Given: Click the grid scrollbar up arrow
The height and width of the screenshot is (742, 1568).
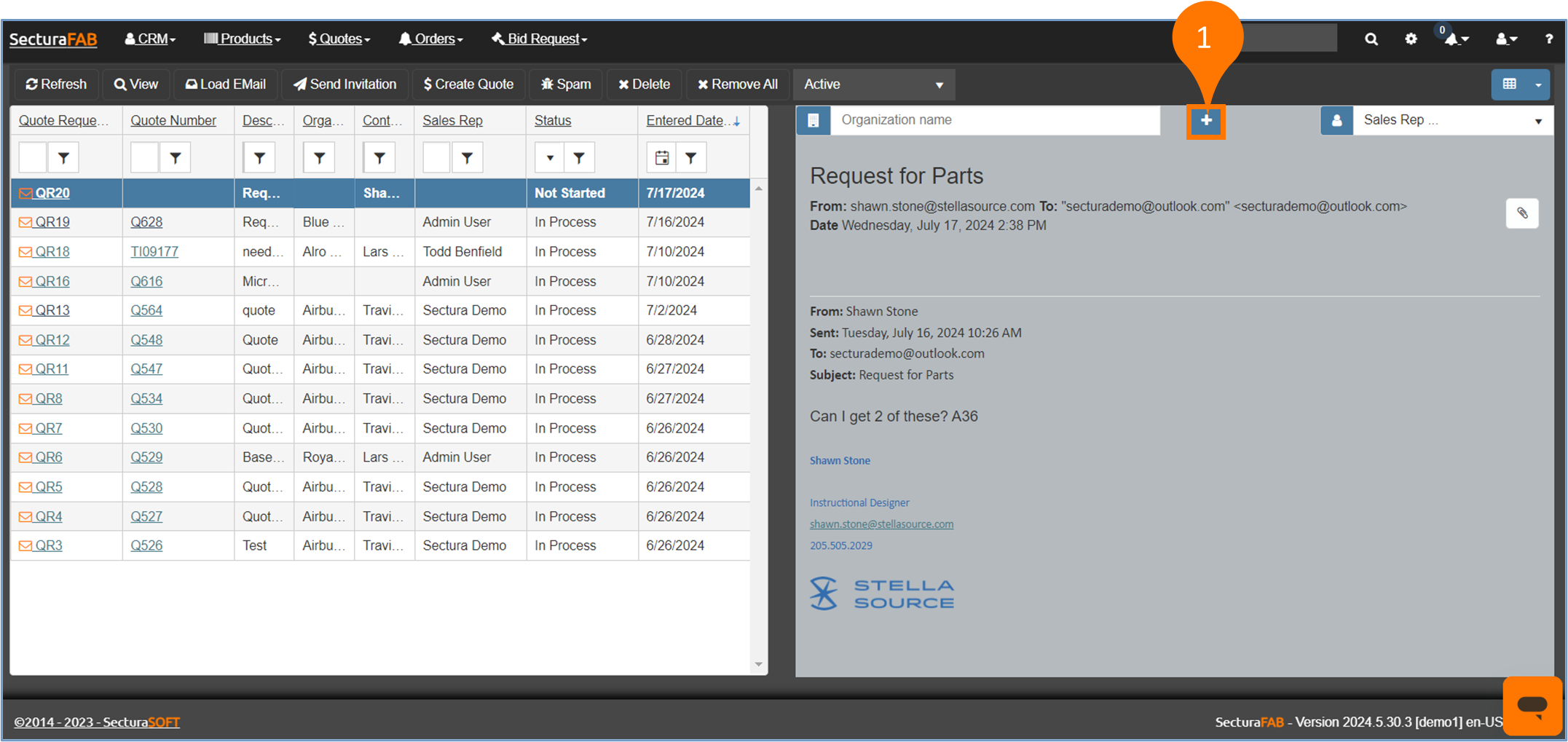Looking at the screenshot, I should tap(759, 189).
